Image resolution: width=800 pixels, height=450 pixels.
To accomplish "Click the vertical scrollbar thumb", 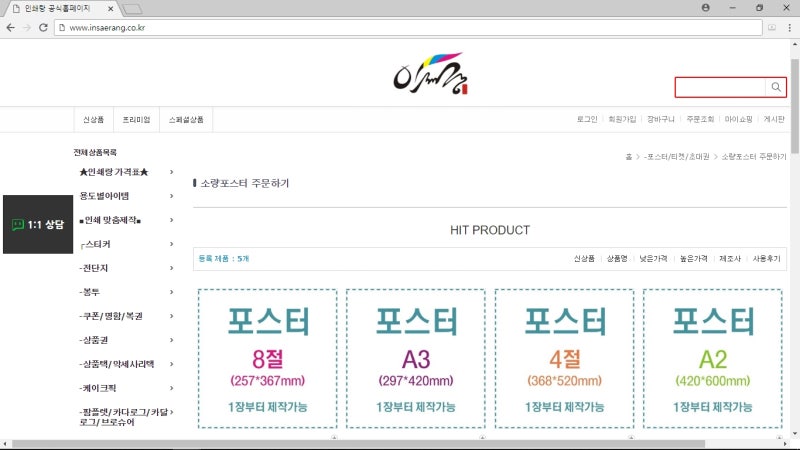I will [795, 105].
